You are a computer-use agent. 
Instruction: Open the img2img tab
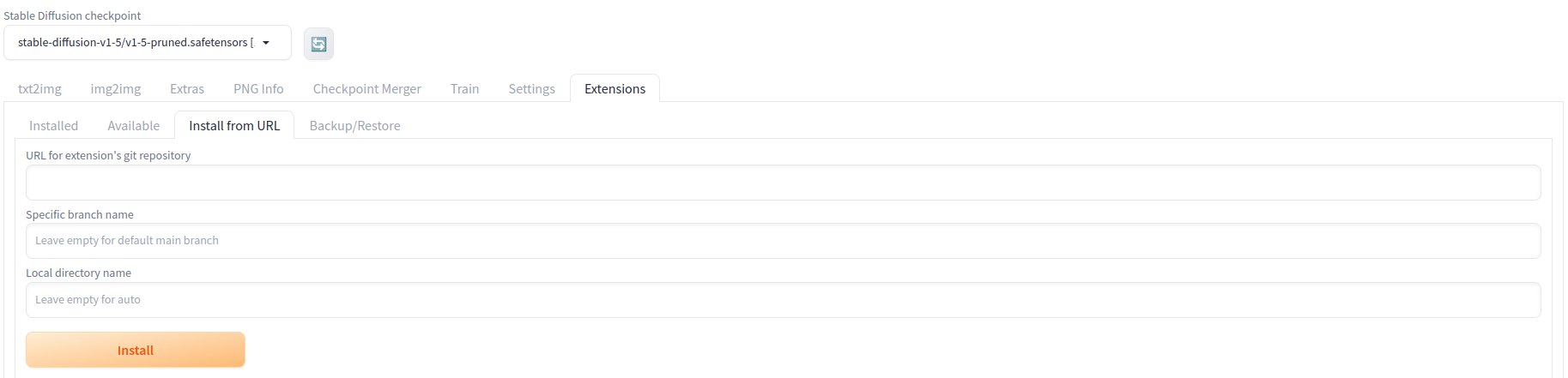coord(116,89)
